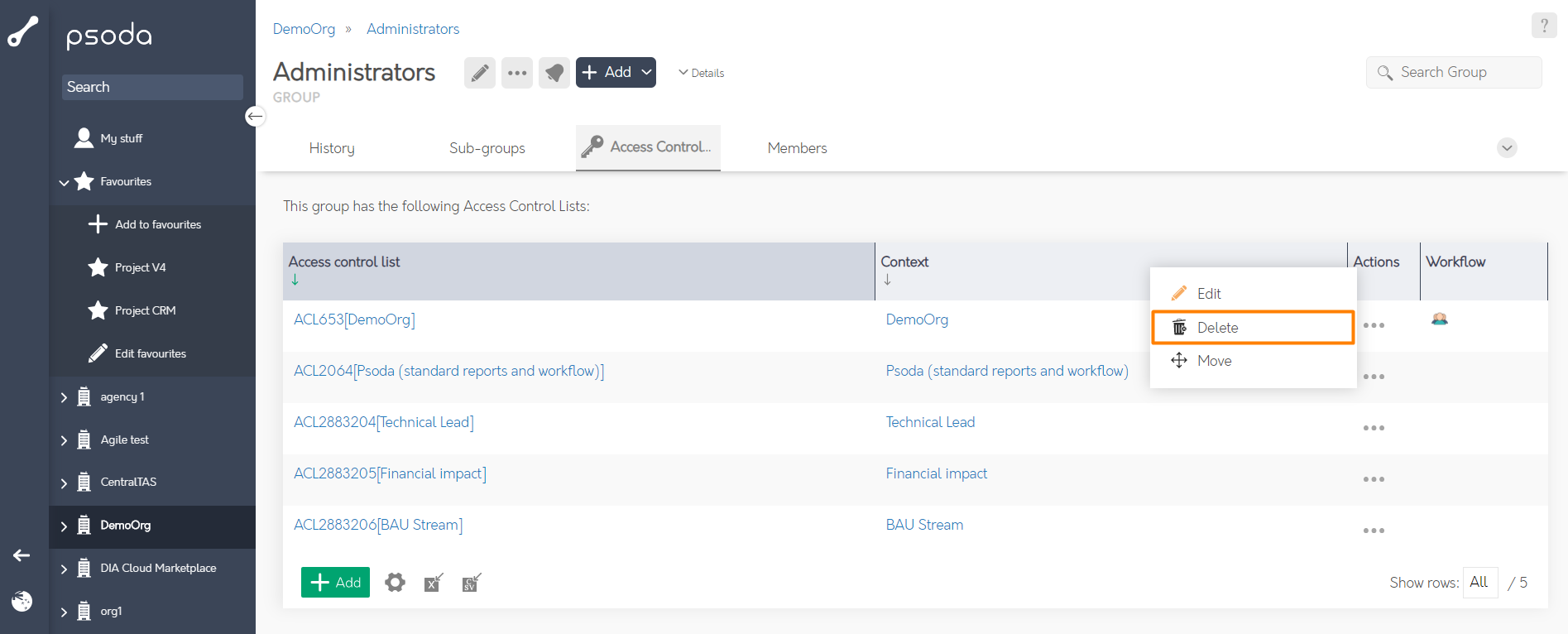Open My stuff user section
This screenshot has width=1568, height=634.
coord(108,138)
